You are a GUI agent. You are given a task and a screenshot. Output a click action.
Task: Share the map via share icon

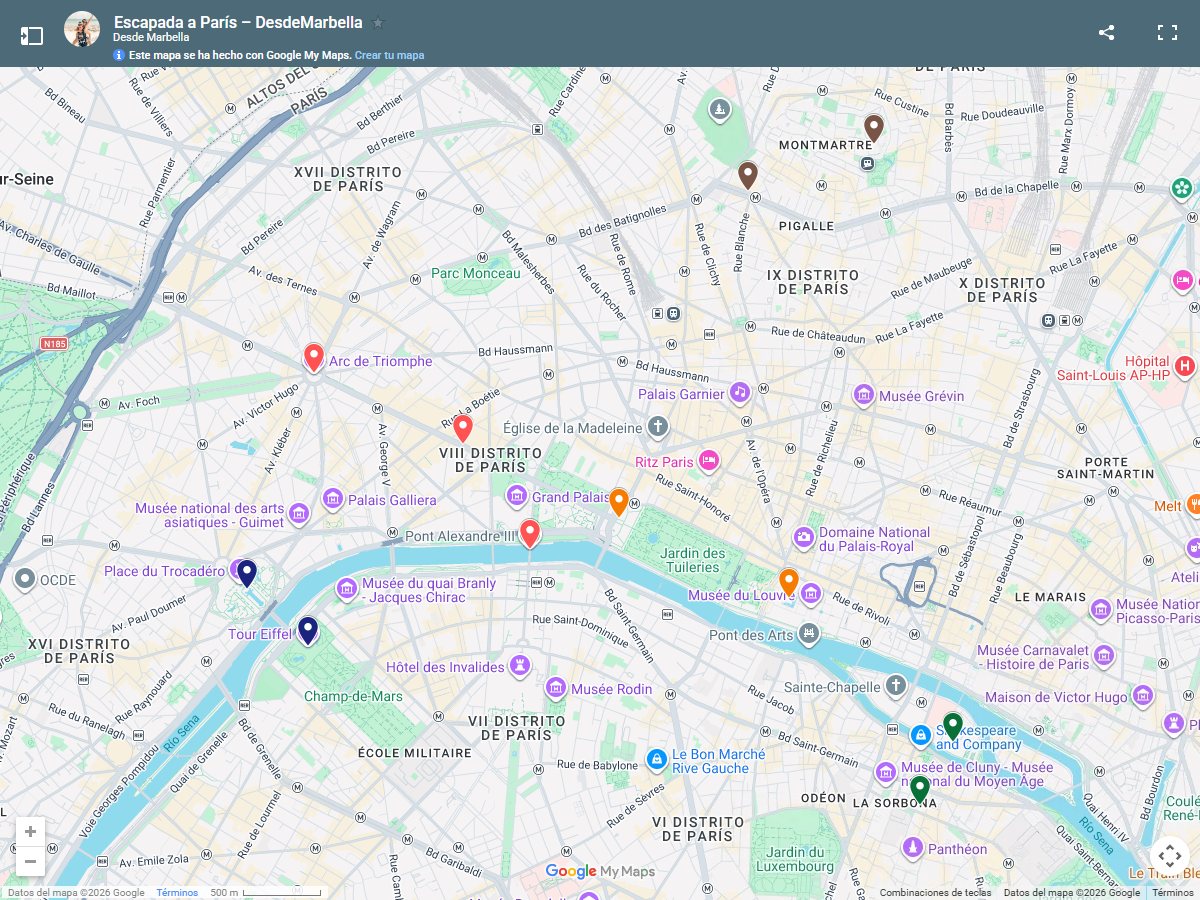[1106, 32]
